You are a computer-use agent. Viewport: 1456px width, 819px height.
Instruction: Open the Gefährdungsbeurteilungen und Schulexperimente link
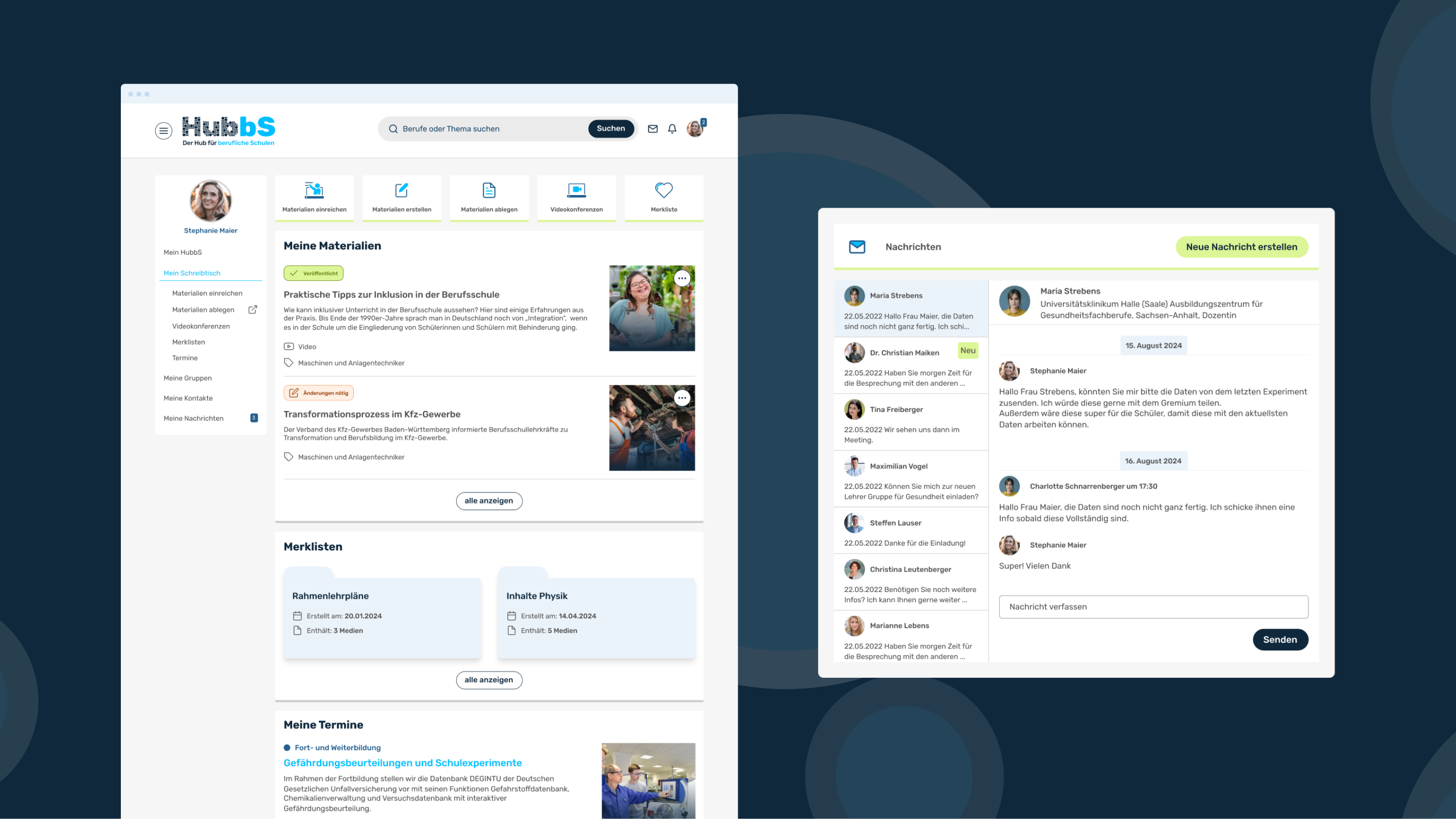tap(403, 763)
